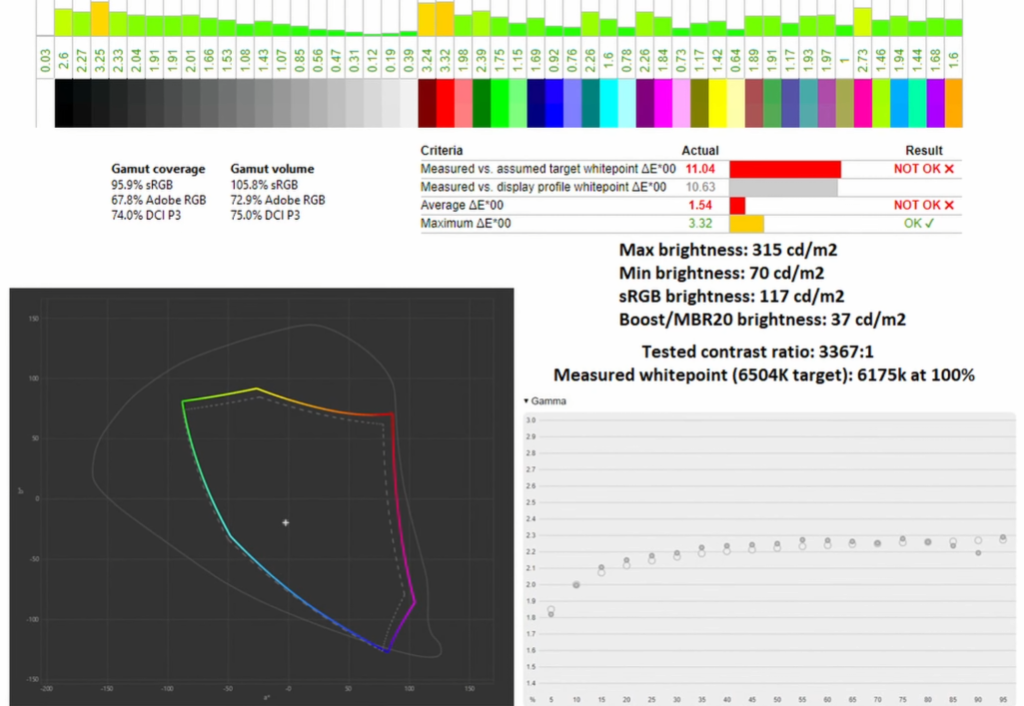Click the red bar for whitepoint 11.04
The image size is (1024, 706).
click(785, 169)
